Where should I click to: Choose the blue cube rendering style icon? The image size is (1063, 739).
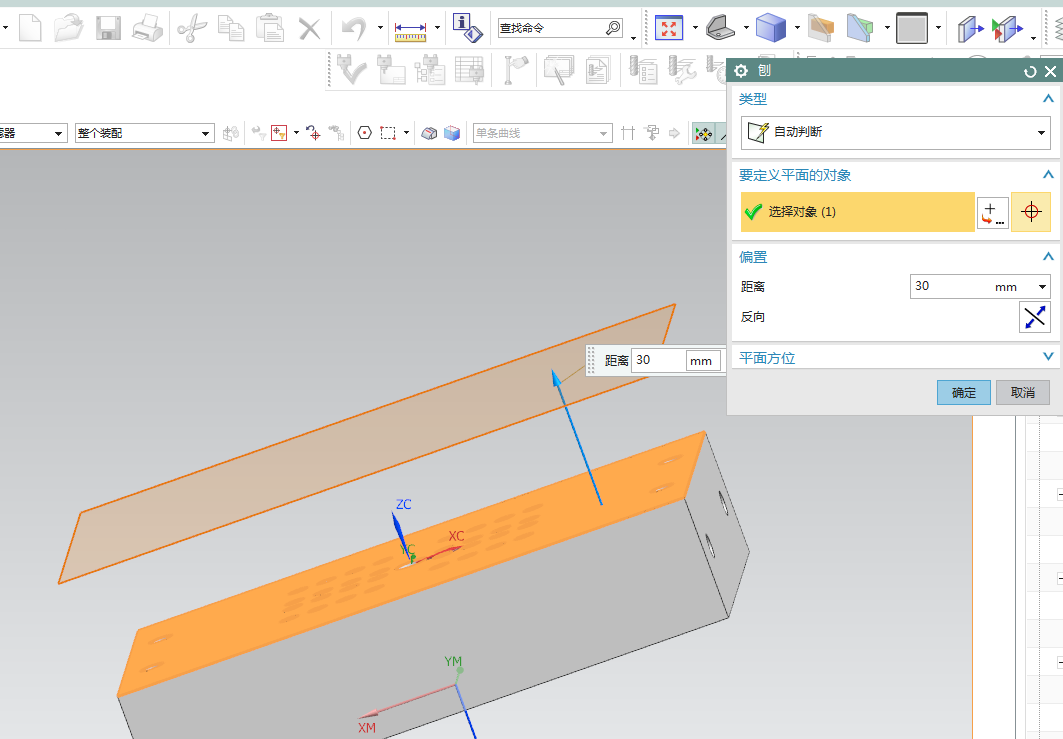click(771, 28)
